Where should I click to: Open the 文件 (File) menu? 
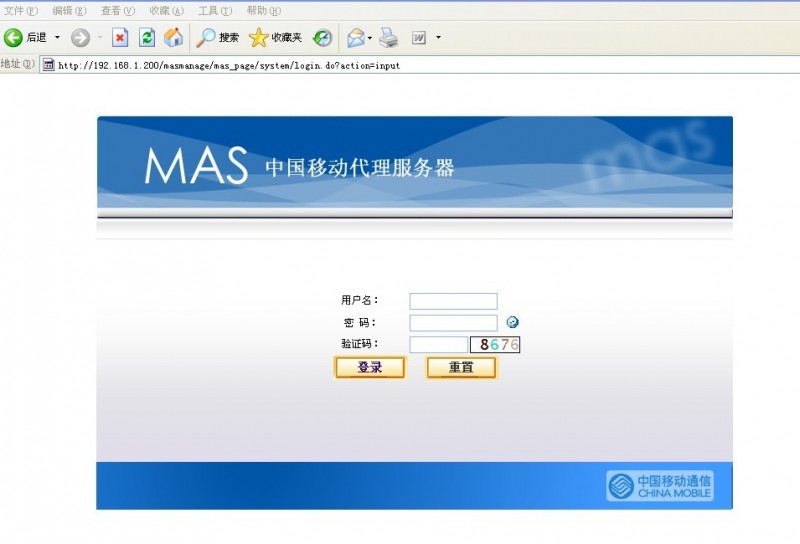click(21, 11)
